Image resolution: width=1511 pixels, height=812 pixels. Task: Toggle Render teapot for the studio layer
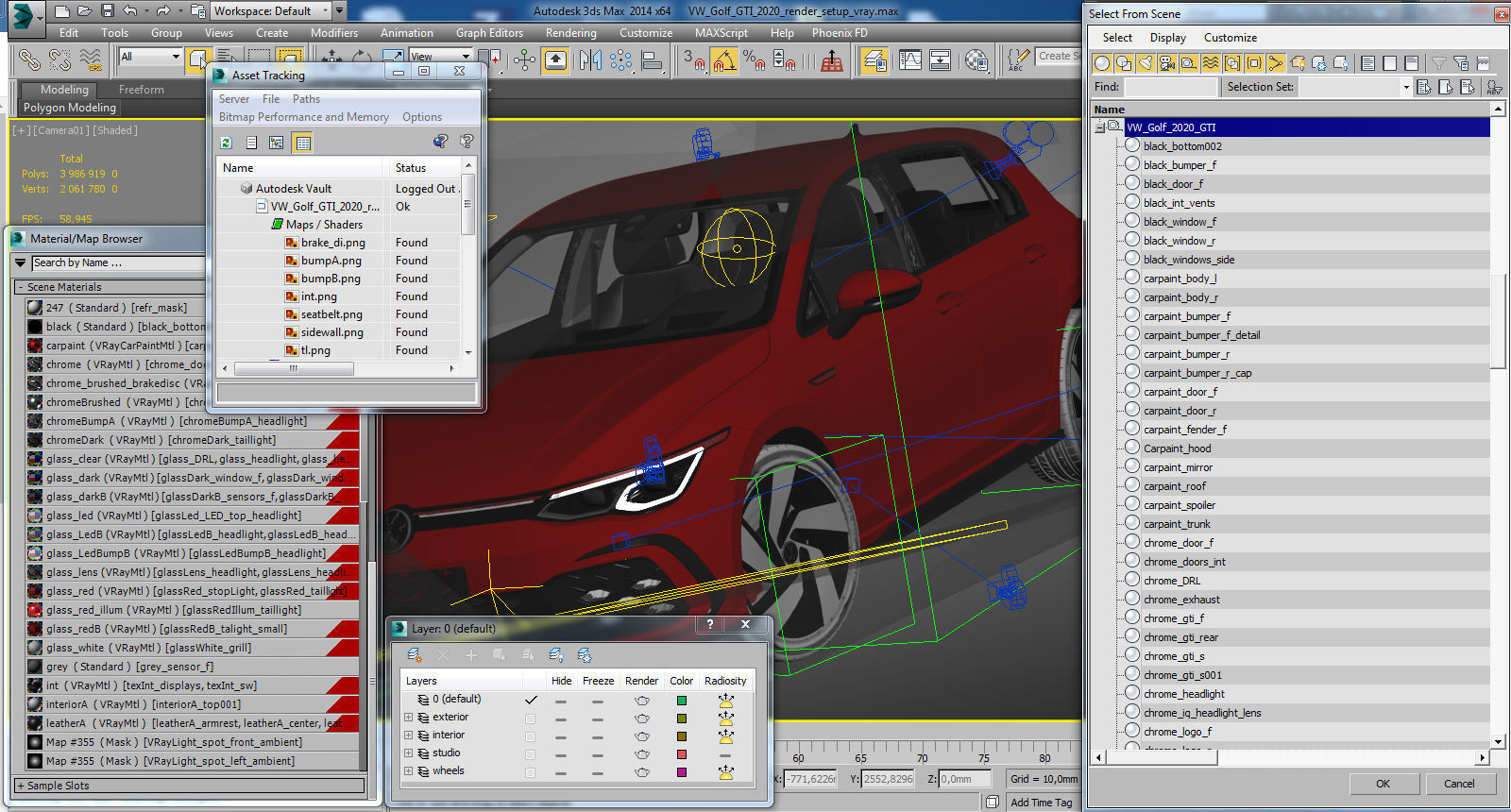coord(642,754)
